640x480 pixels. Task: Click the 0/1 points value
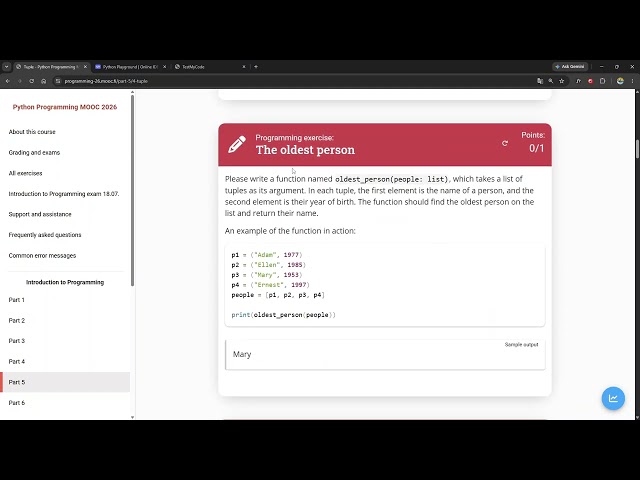point(536,148)
